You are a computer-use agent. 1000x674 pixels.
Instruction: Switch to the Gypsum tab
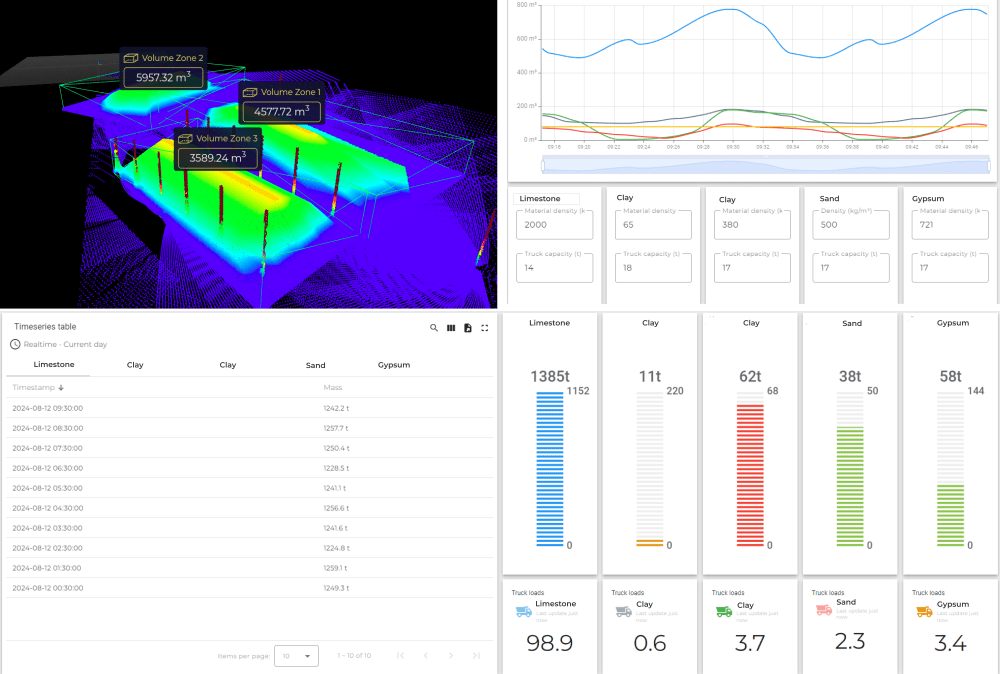point(394,365)
